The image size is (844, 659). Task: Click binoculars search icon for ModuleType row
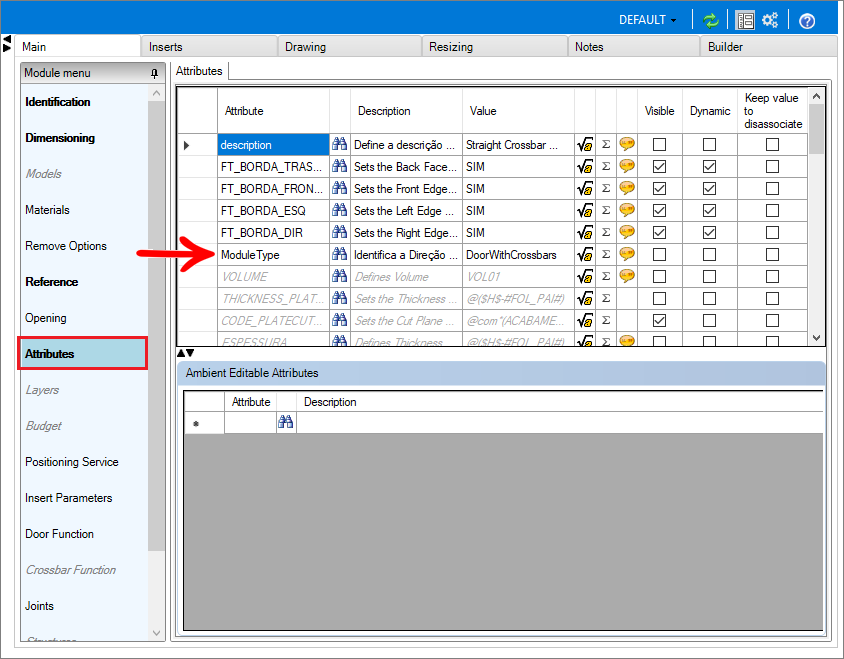click(340, 255)
